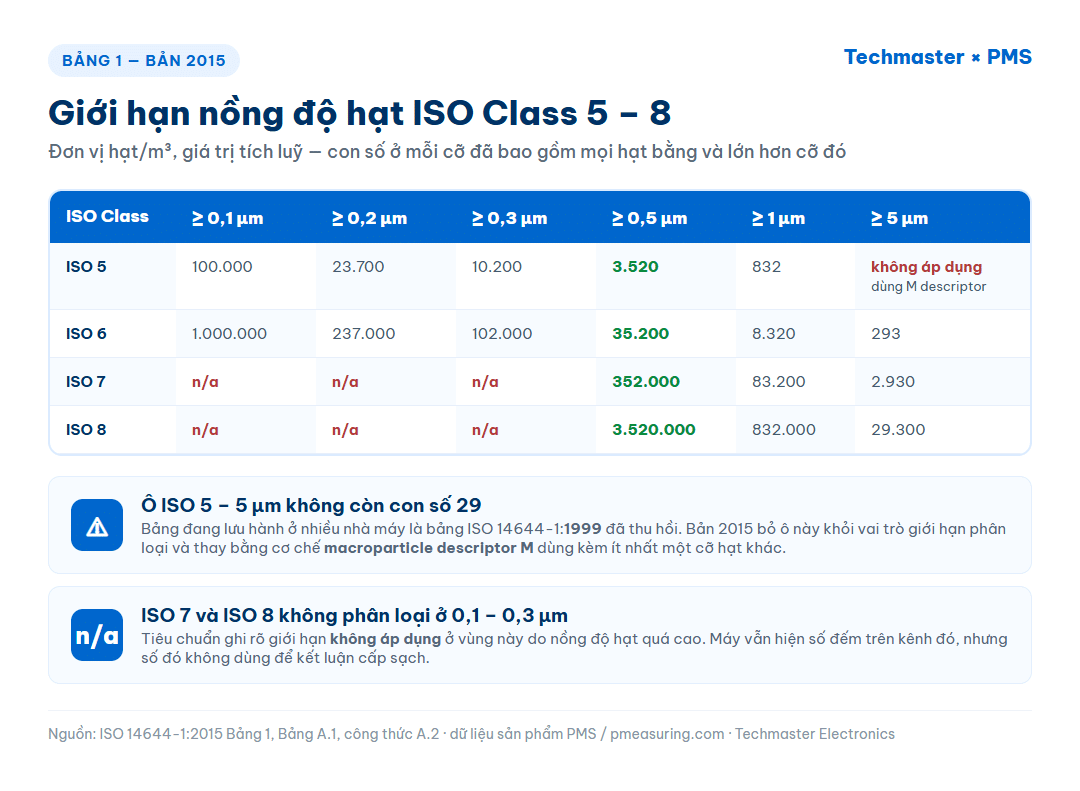Screen dimensions: 1080x791
Task: Click the Techmaster × PMS logo text
Action: tap(938, 57)
